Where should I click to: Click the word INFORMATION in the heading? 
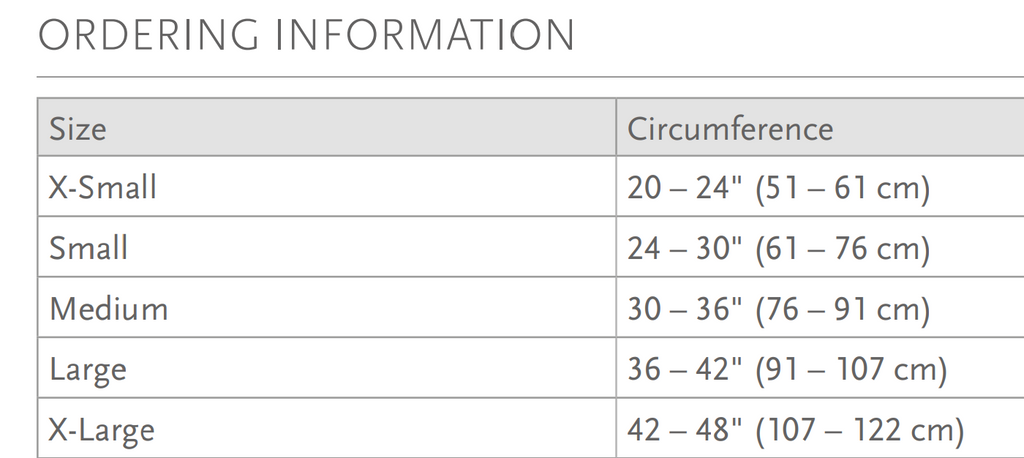click(x=423, y=35)
